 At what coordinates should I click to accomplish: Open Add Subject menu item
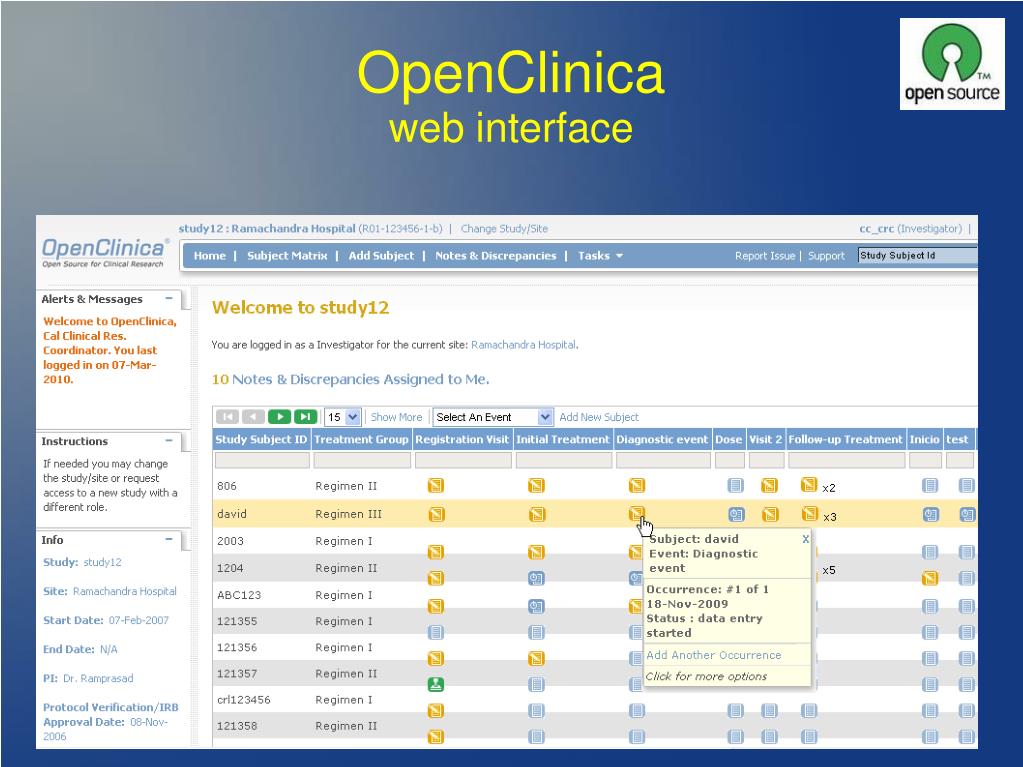coord(381,256)
